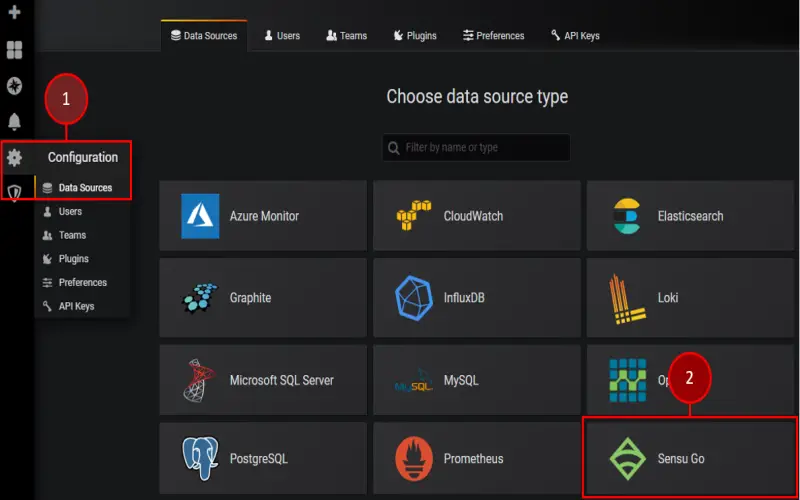The height and width of the screenshot is (500, 800).
Task: Click the plus Create icon in sidebar
Action: click(x=14, y=12)
